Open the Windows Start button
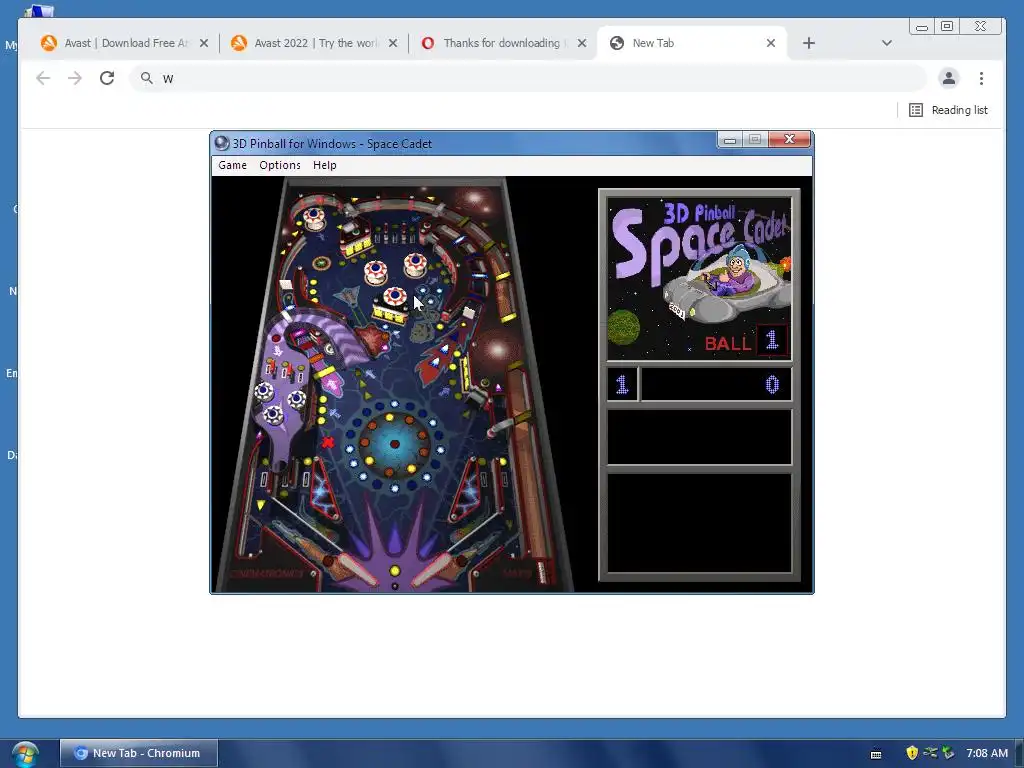 (24, 754)
